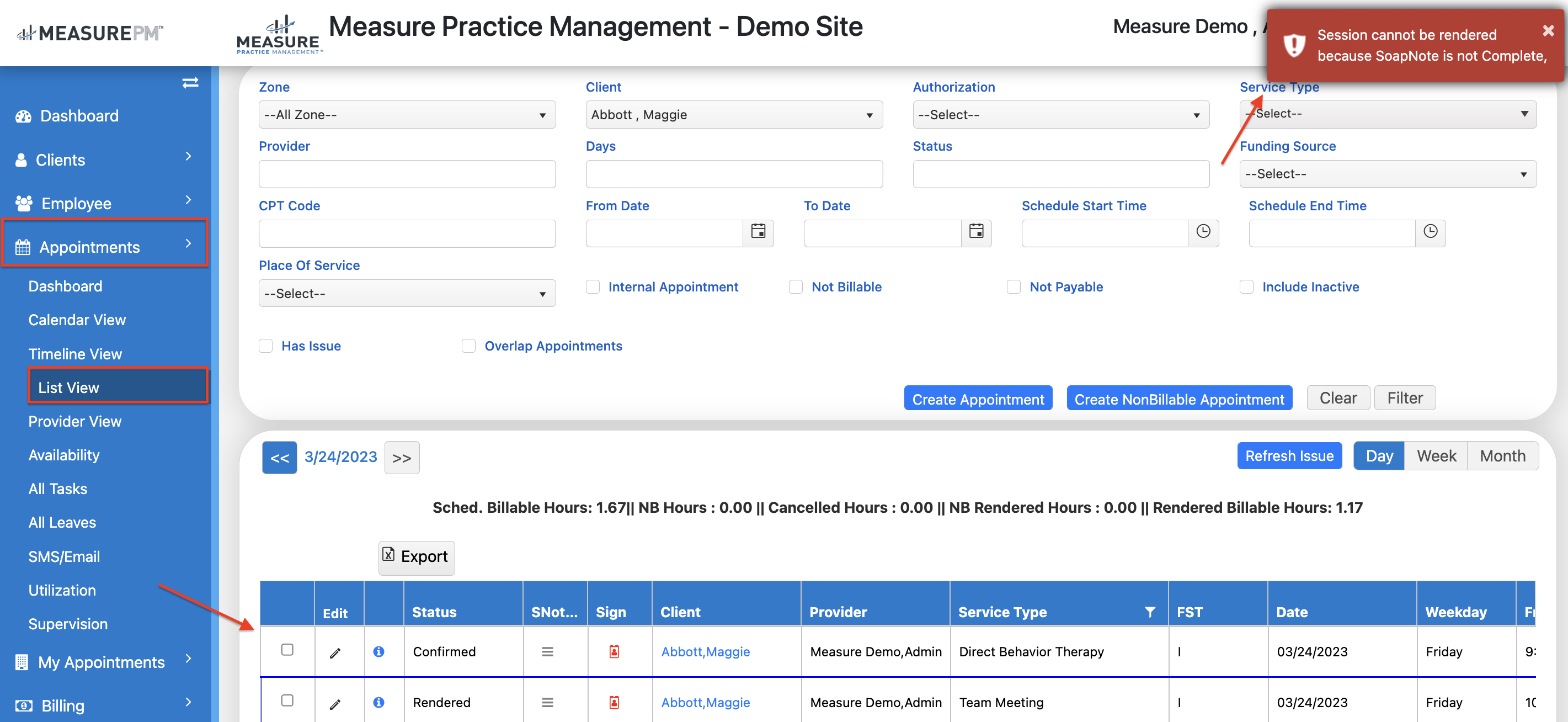This screenshot has height=722, width=1568.
Task: Open the SOAP note icon for Confirmed row
Action: pos(547,652)
